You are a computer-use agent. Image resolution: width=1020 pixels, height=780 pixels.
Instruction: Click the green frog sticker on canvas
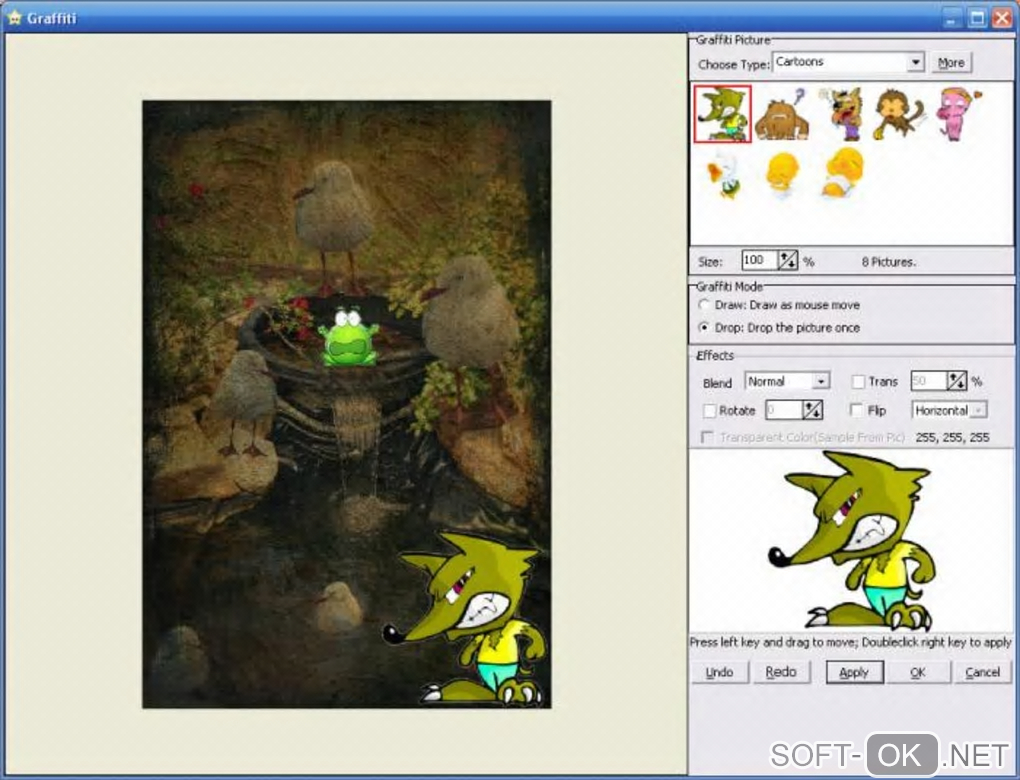coord(348,337)
